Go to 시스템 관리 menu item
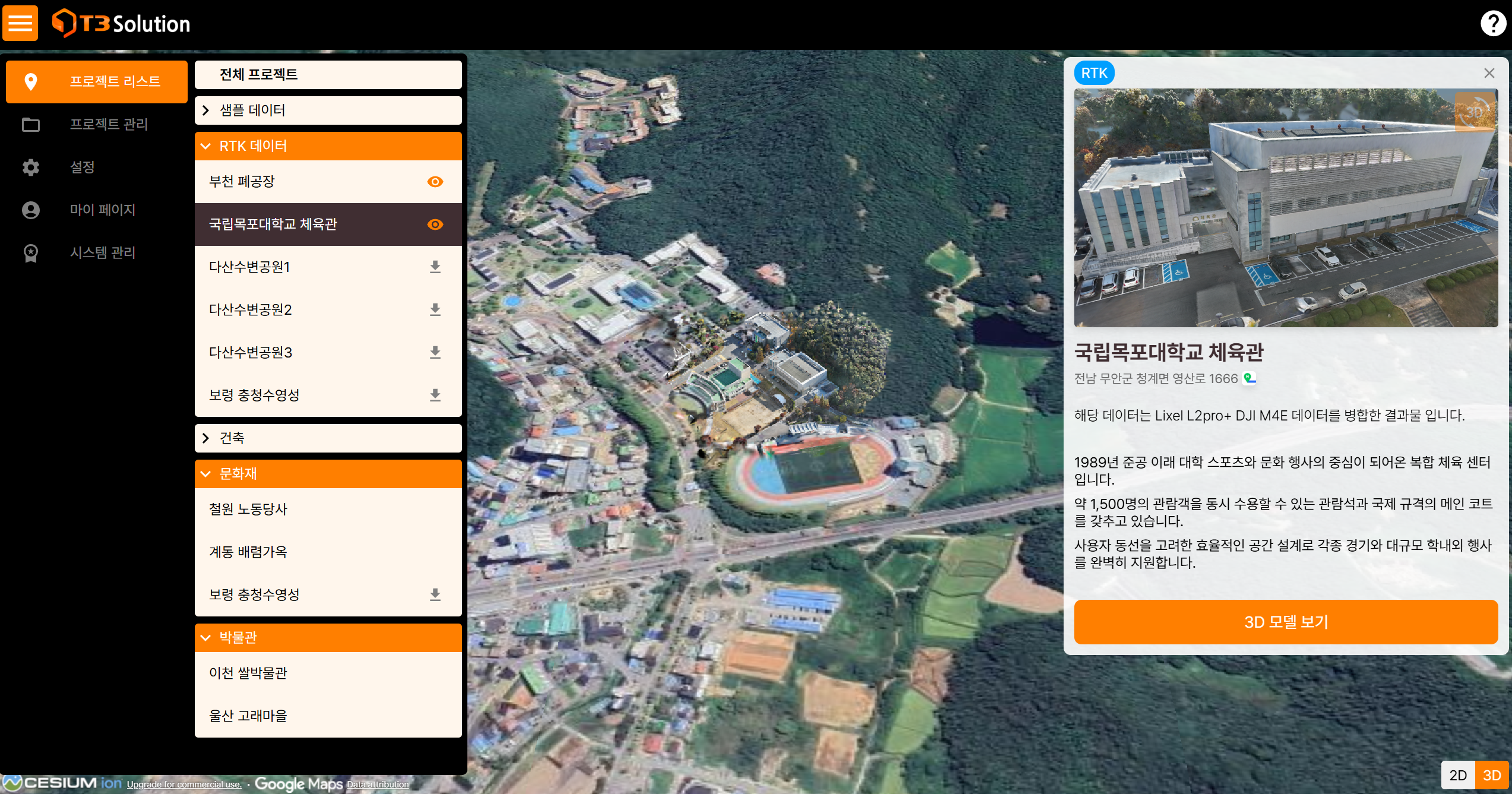Viewport: 1512px width, 794px height. [102, 252]
